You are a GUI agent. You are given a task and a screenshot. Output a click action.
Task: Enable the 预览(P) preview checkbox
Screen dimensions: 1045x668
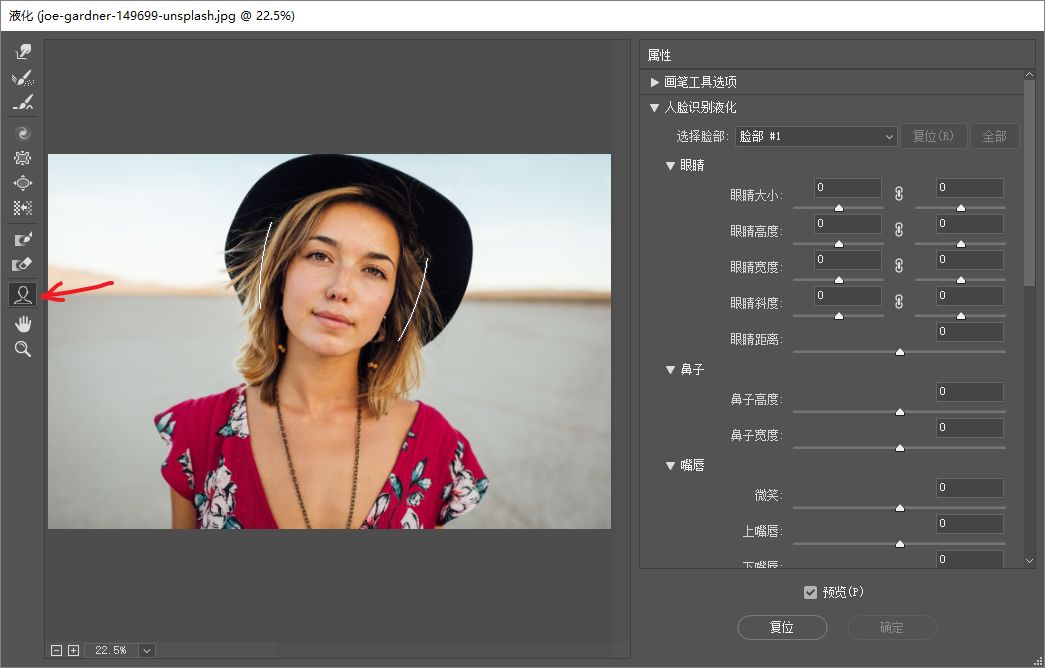(x=810, y=592)
